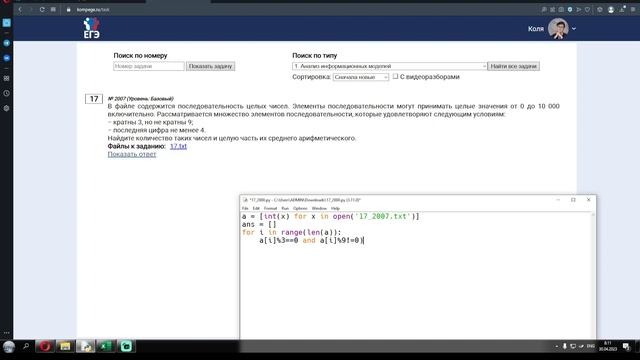Click the send arrow icon in toolbar

[579, 9]
